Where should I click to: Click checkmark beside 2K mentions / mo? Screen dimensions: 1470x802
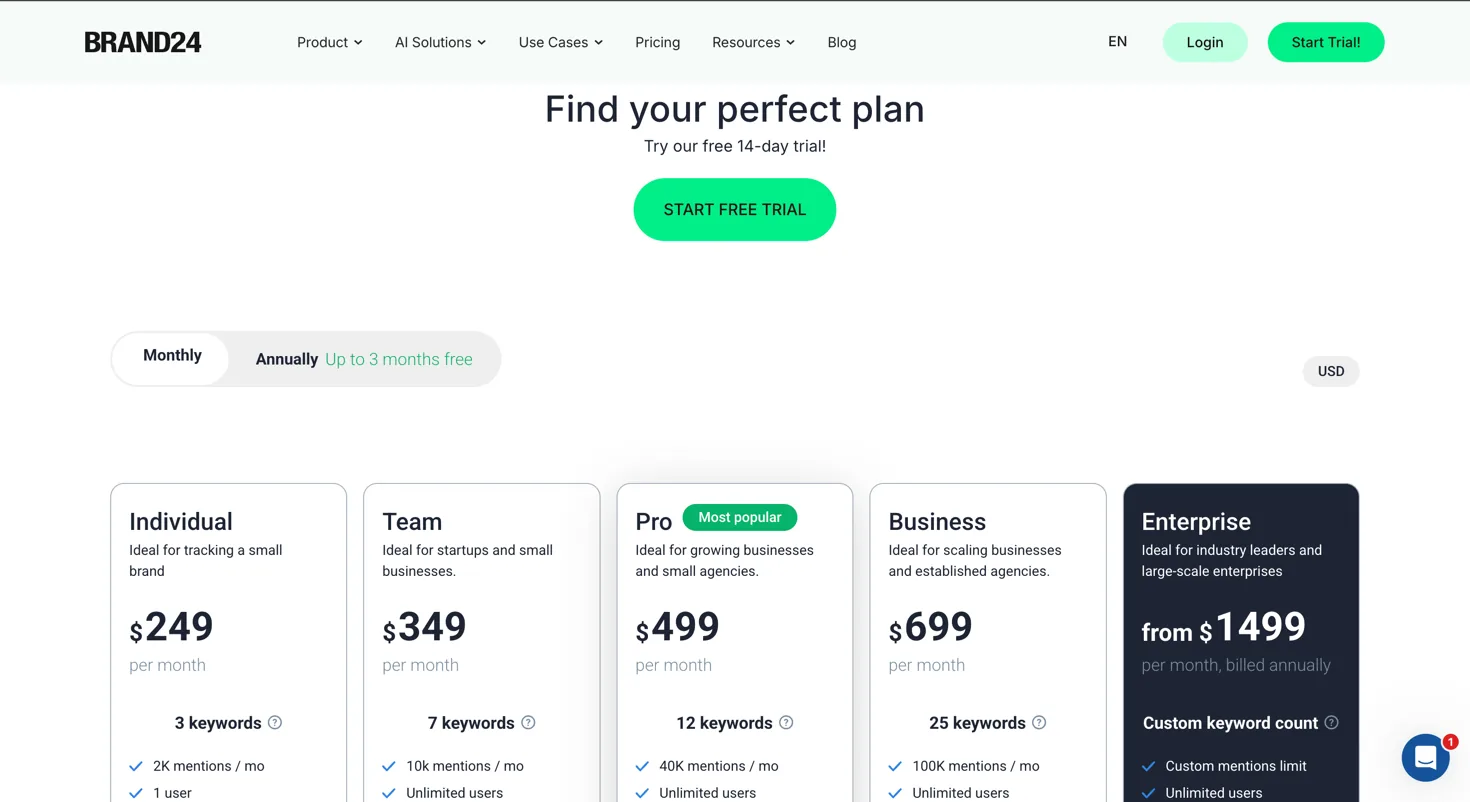tap(136, 766)
